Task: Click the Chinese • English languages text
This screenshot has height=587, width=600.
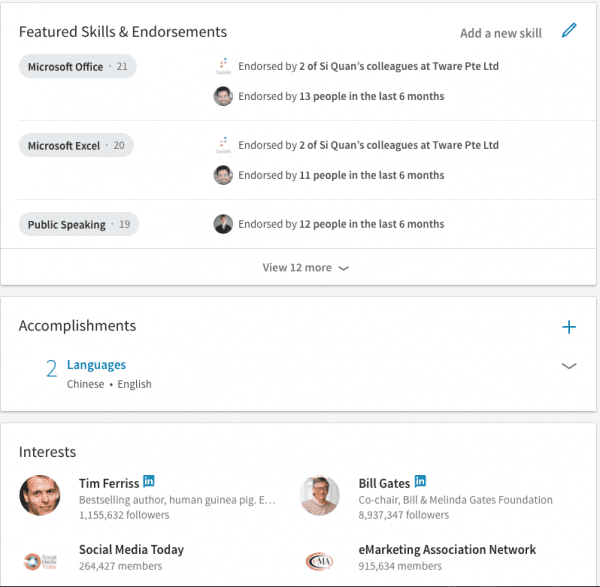Action: point(109,384)
